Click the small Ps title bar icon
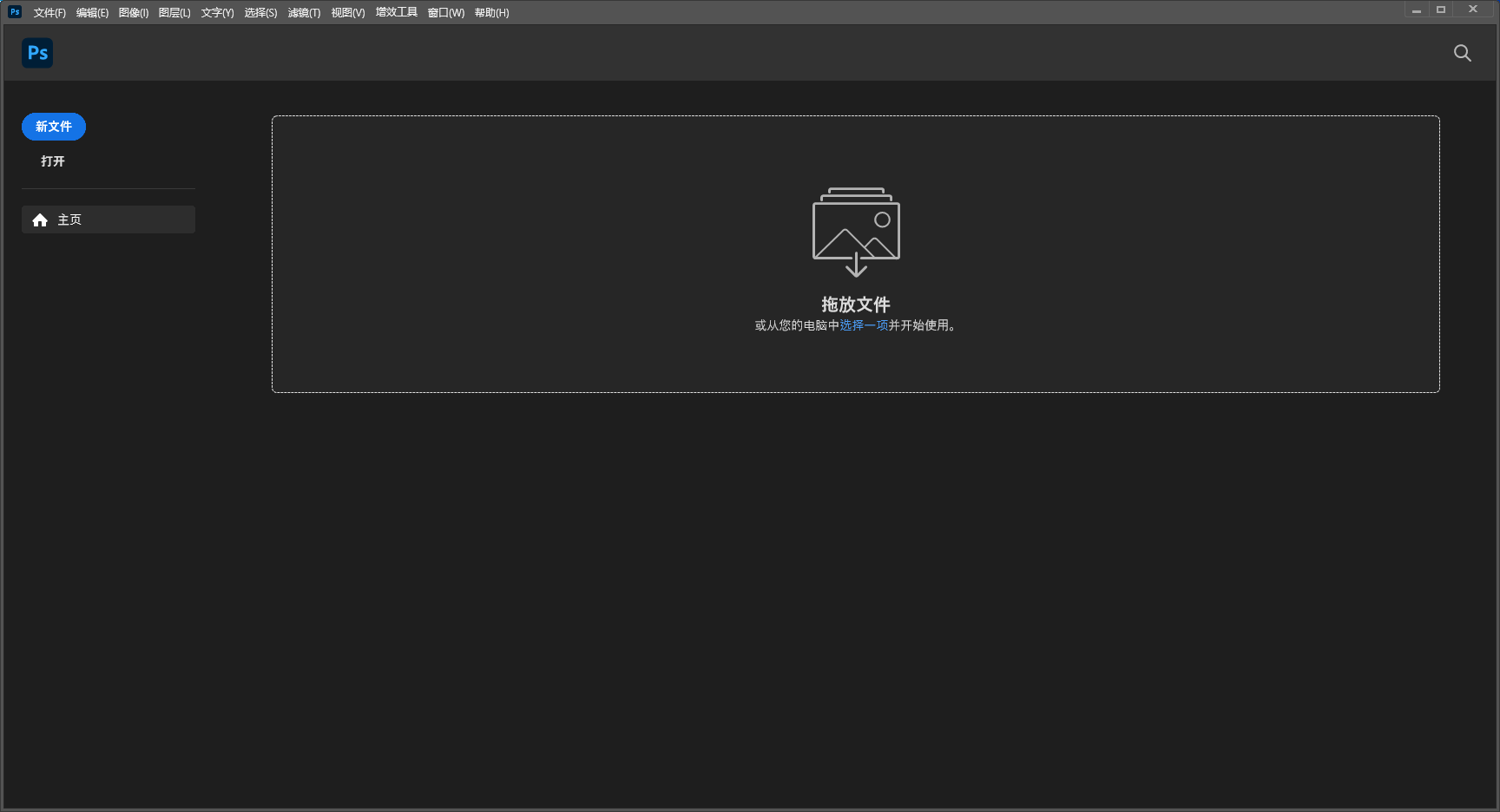Viewport: 1500px width, 812px height. click(x=15, y=11)
